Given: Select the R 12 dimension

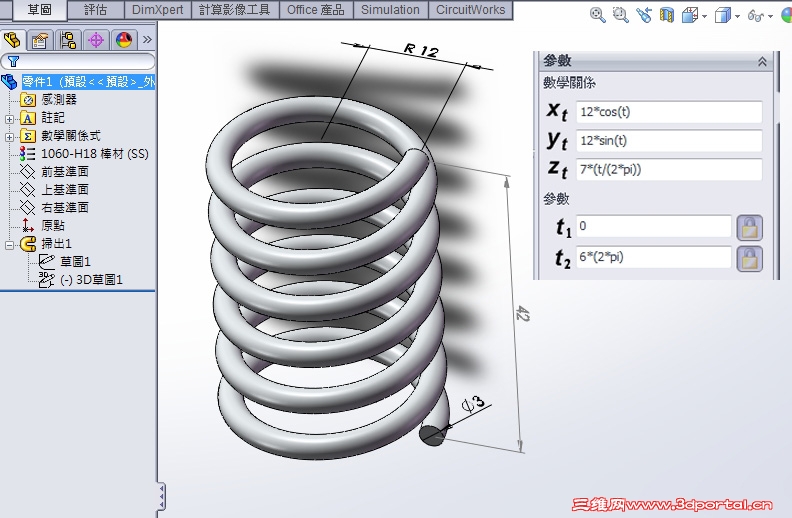Looking at the screenshot, I should tap(421, 50).
